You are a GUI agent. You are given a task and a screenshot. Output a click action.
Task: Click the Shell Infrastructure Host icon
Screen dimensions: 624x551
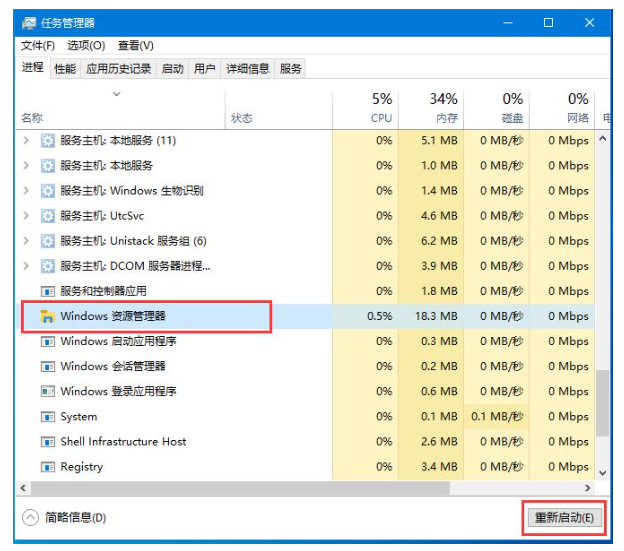(x=47, y=442)
